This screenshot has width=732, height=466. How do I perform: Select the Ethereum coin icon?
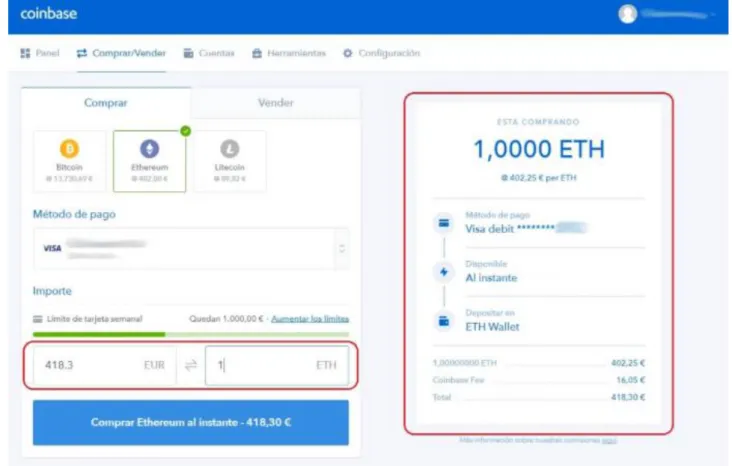click(x=150, y=149)
